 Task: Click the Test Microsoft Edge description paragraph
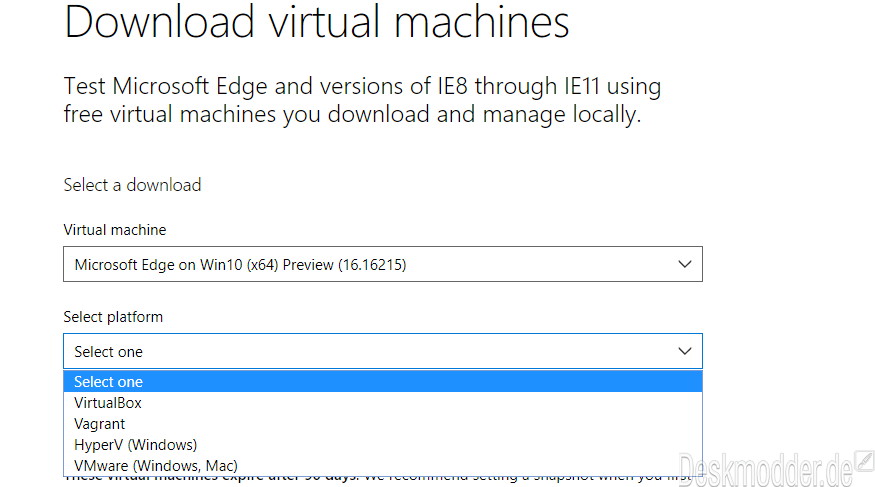(362, 100)
